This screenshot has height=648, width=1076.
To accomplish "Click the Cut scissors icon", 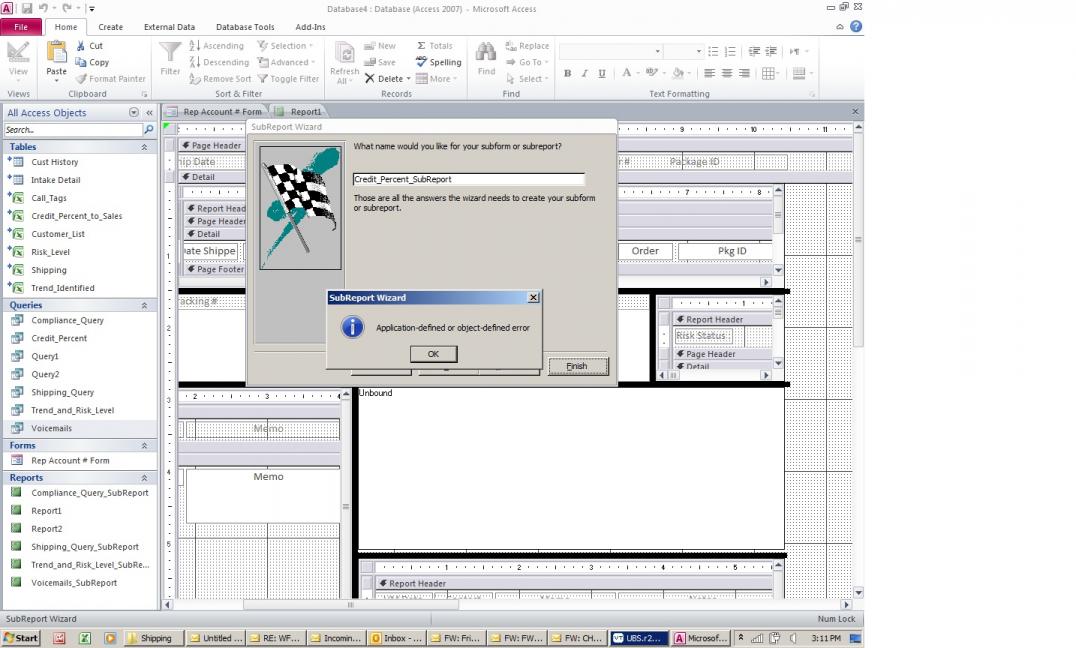I will [x=81, y=46].
